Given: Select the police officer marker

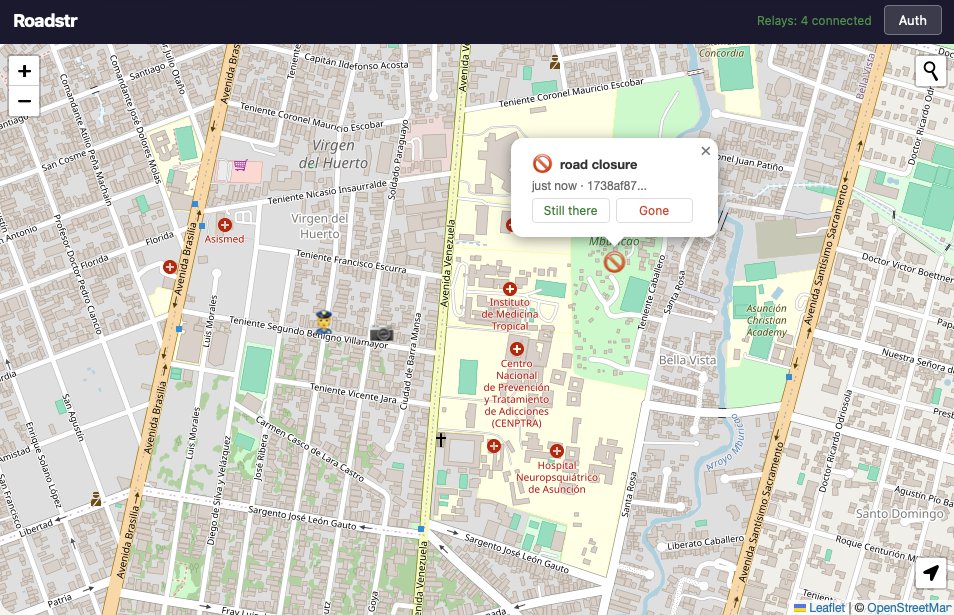Looking at the screenshot, I should 324,321.
